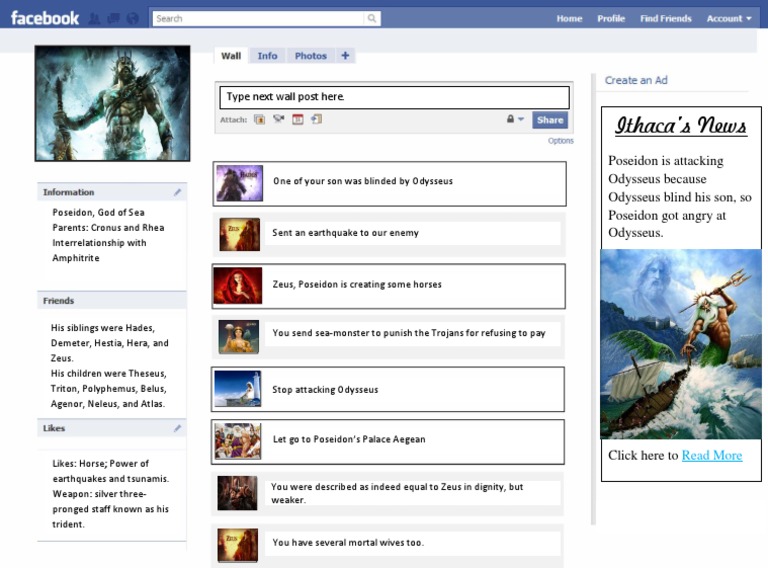Select post text 'Let go to Poseidon's Palace Aegean'
768x568 pixels.
pos(349,439)
